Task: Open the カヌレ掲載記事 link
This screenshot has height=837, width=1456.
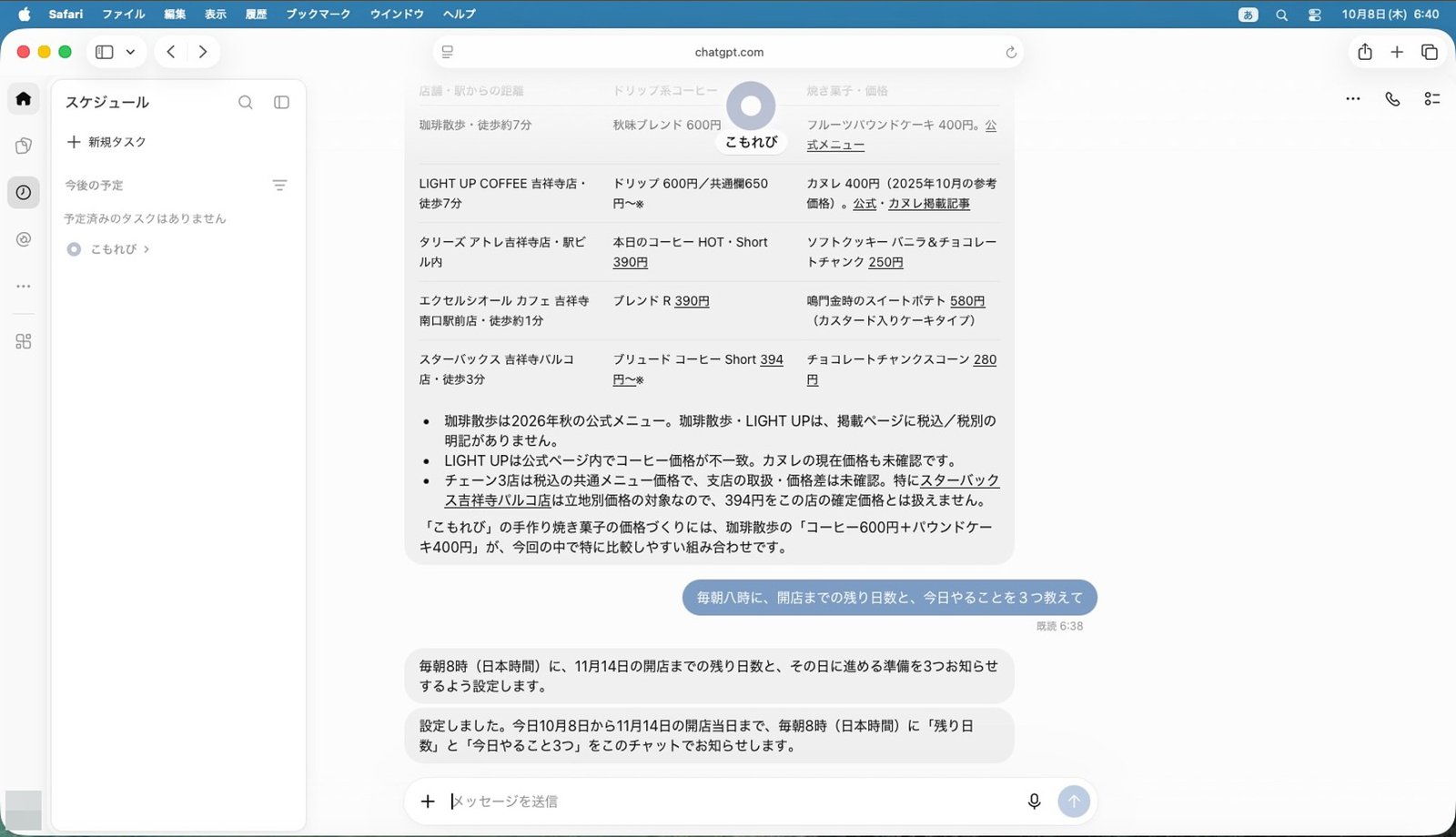Action: (928, 203)
